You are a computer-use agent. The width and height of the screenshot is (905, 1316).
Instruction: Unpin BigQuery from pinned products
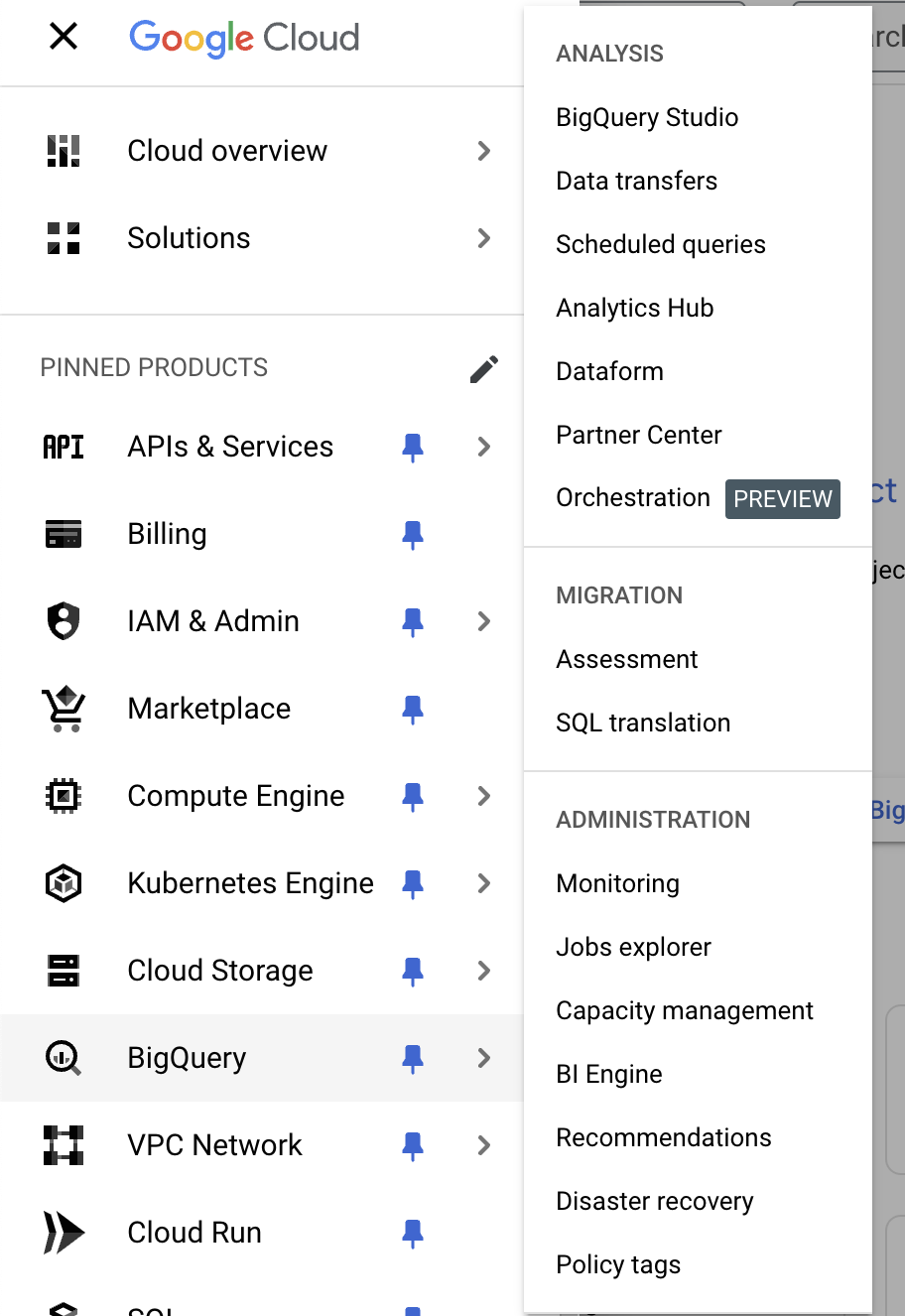[x=413, y=1059]
